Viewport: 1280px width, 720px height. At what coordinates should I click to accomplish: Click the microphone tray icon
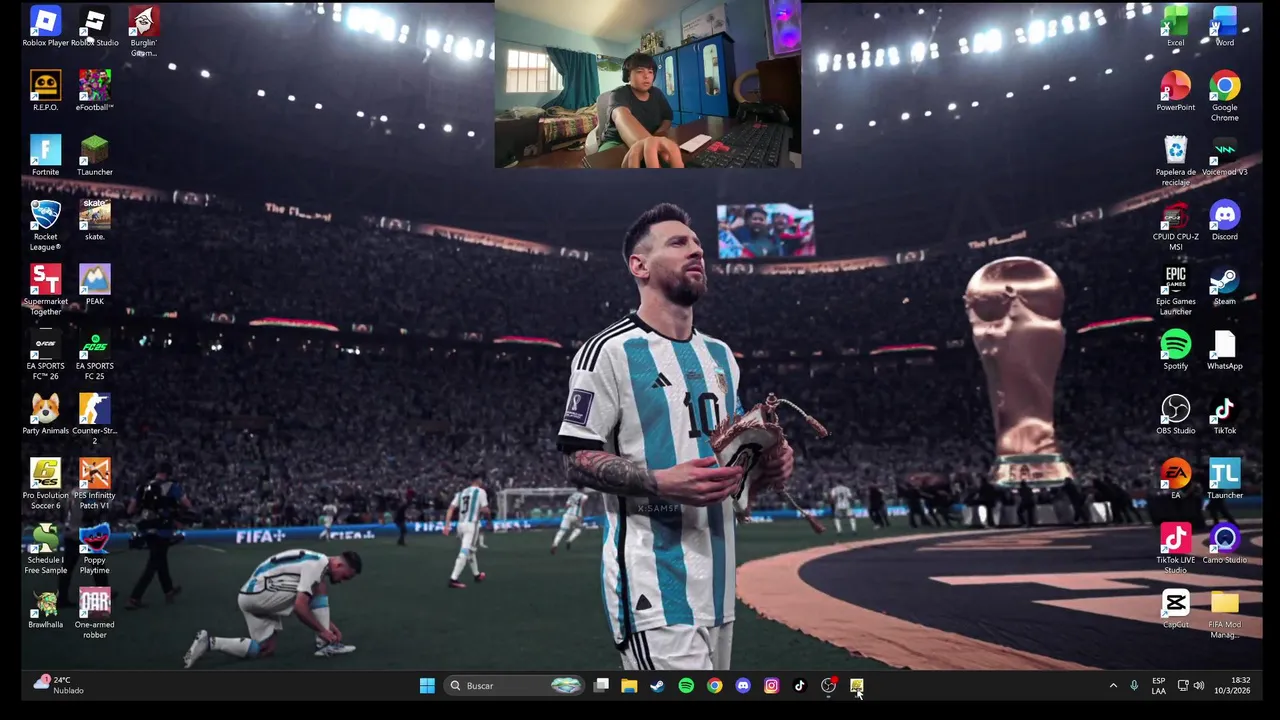point(1134,685)
